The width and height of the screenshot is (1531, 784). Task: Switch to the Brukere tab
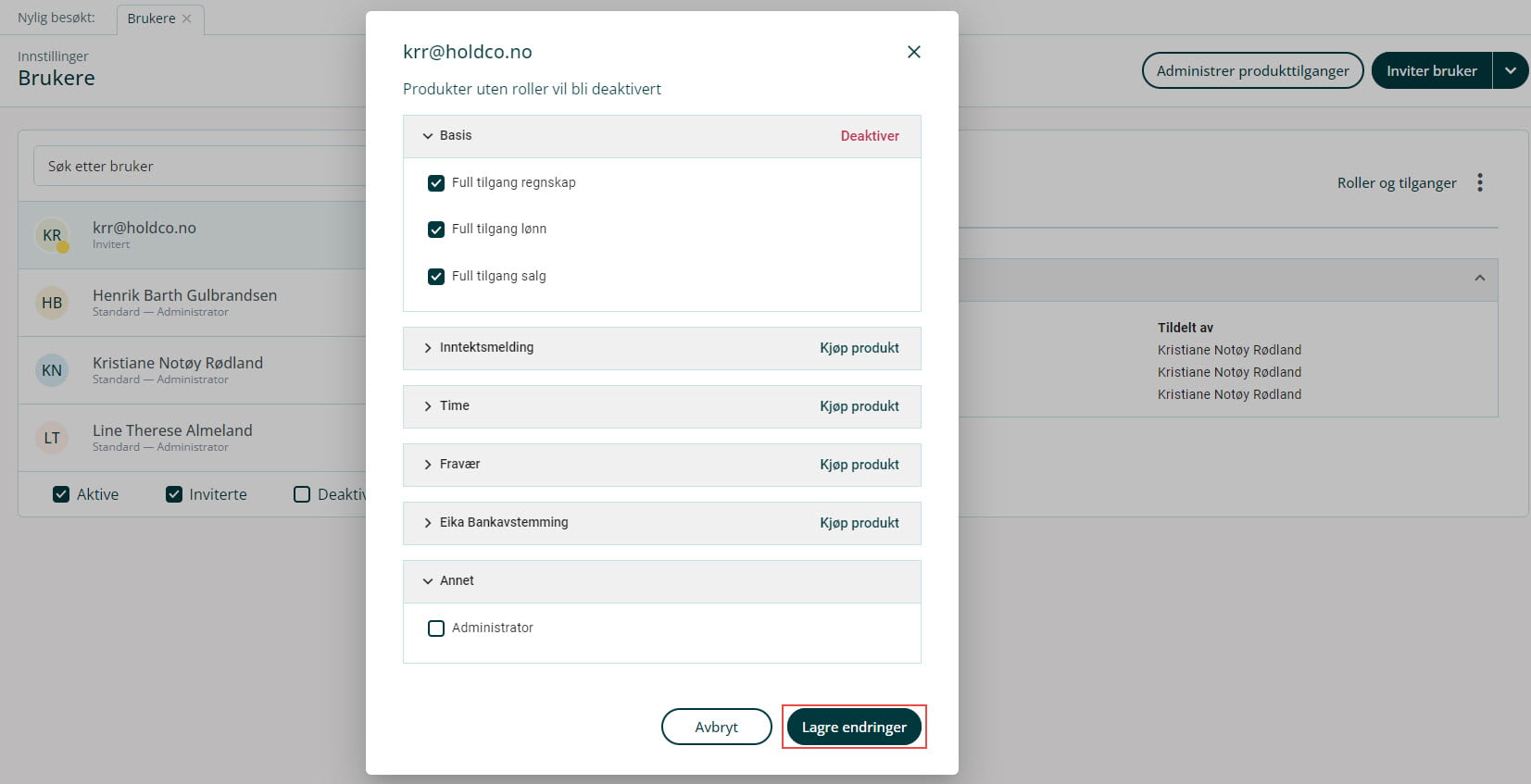(x=151, y=19)
